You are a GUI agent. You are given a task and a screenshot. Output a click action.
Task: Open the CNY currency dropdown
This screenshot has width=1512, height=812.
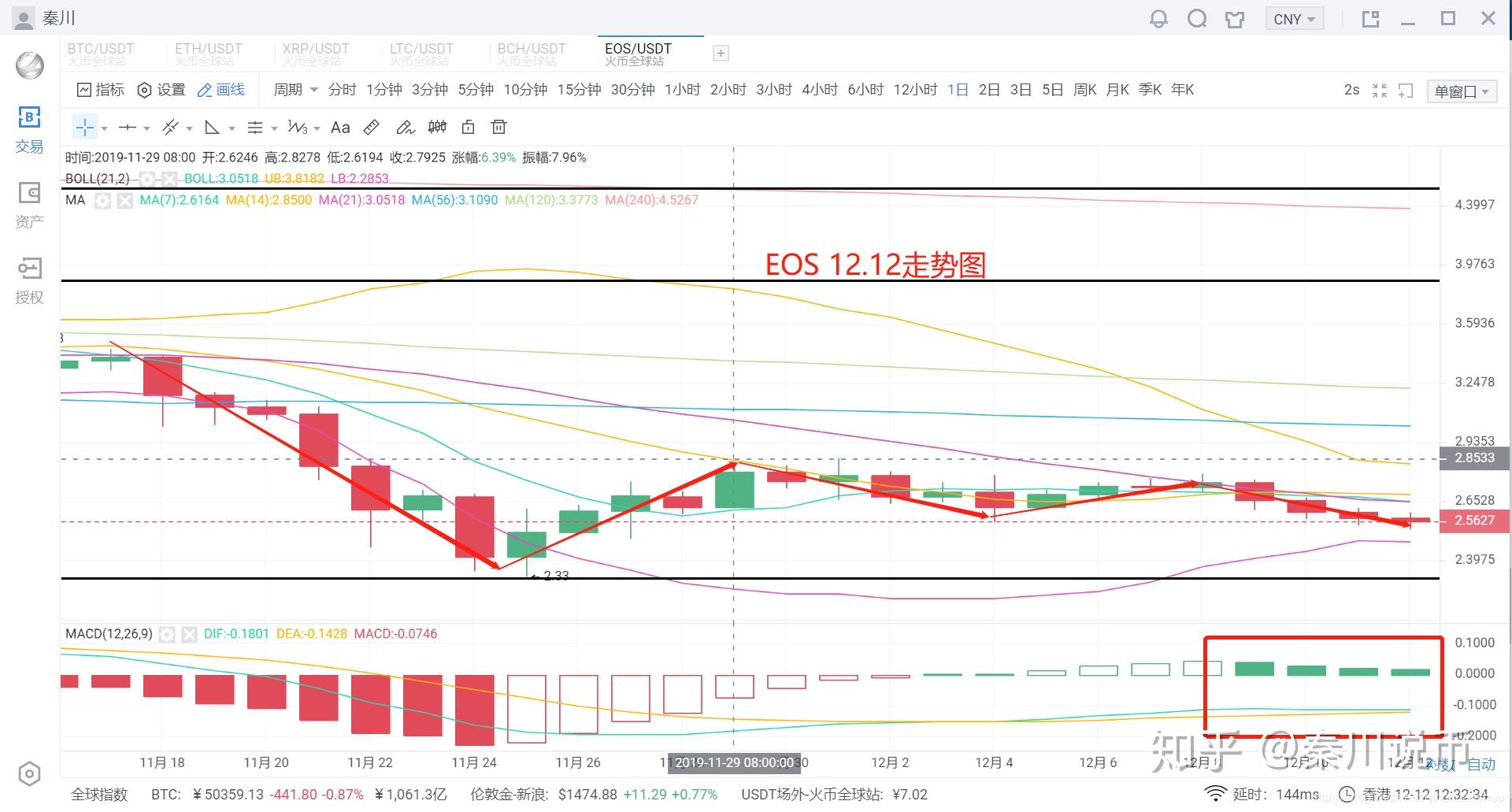(x=1294, y=19)
